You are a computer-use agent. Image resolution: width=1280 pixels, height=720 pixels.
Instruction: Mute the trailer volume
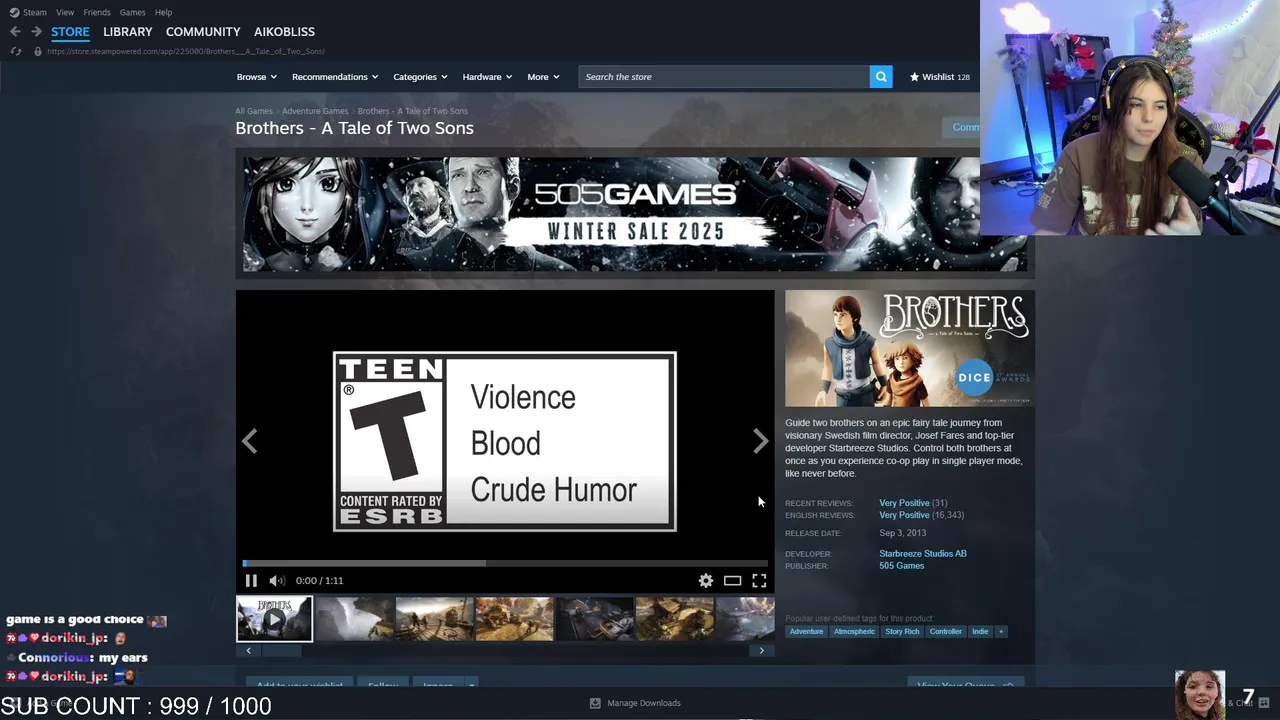pos(277,580)
